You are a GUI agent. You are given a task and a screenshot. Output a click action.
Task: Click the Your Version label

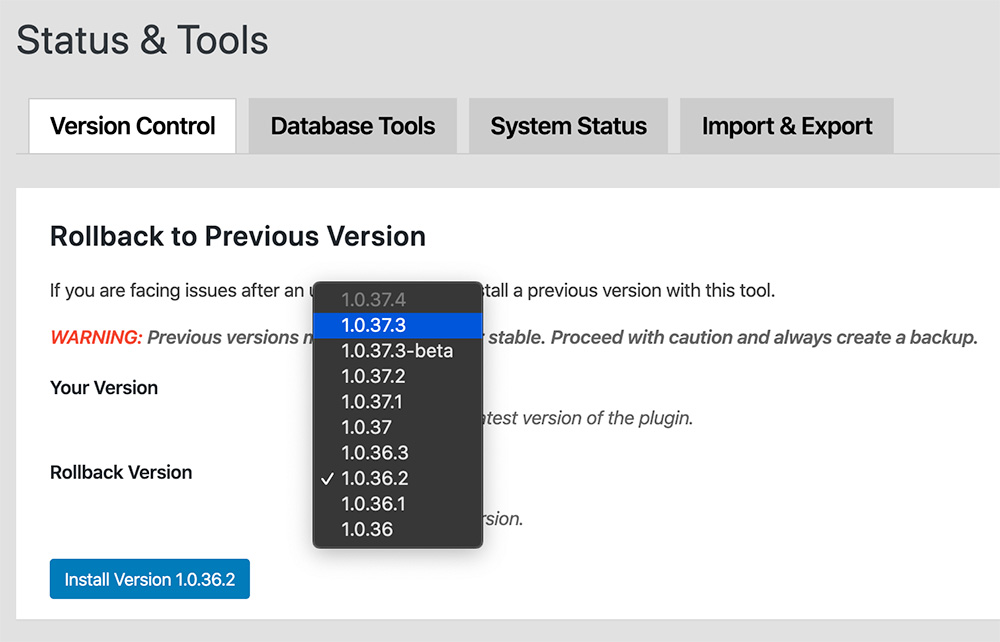pyautogui.click(x=104, y=388)
